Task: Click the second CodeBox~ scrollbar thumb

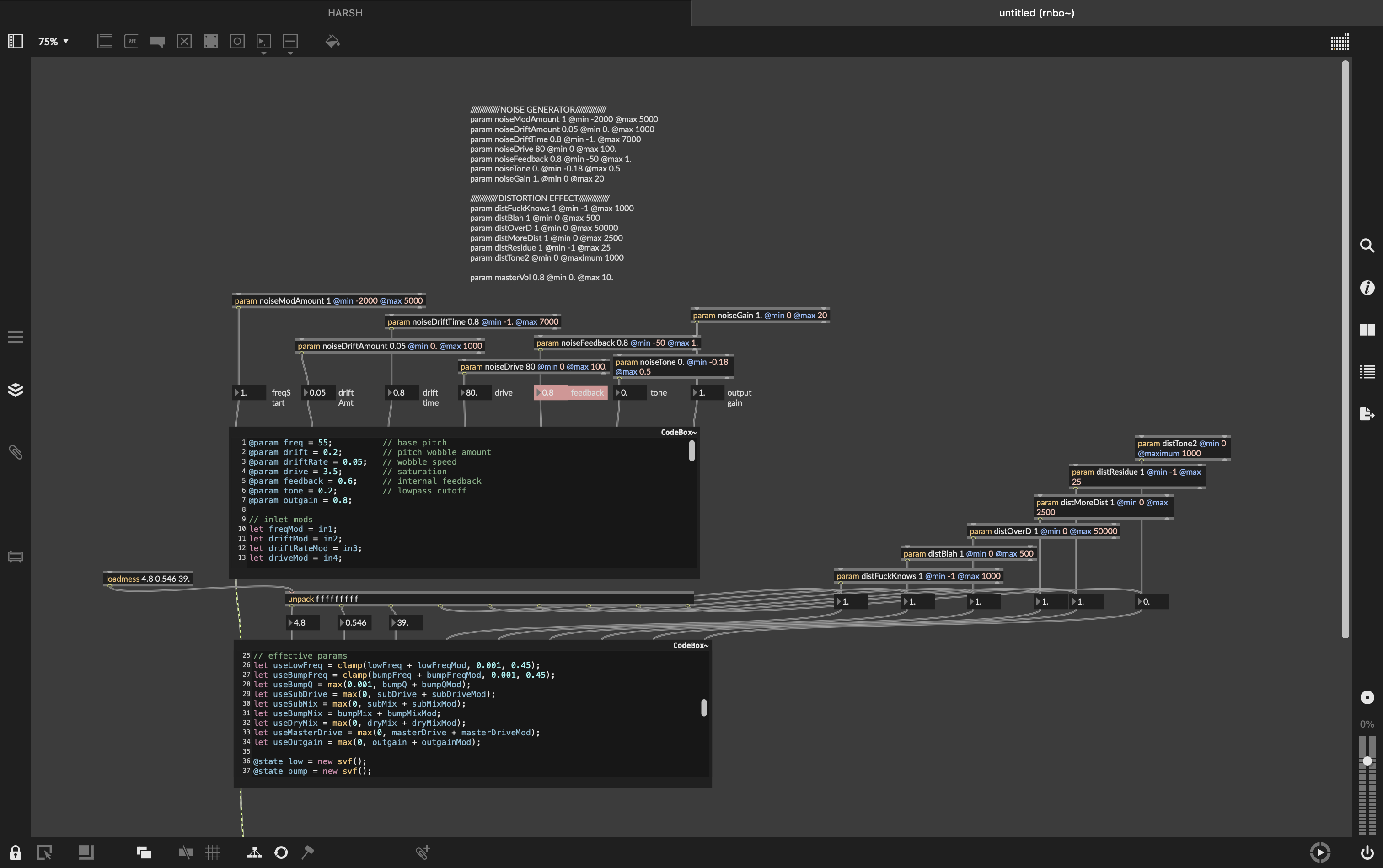Action: (x=704, y=707)
